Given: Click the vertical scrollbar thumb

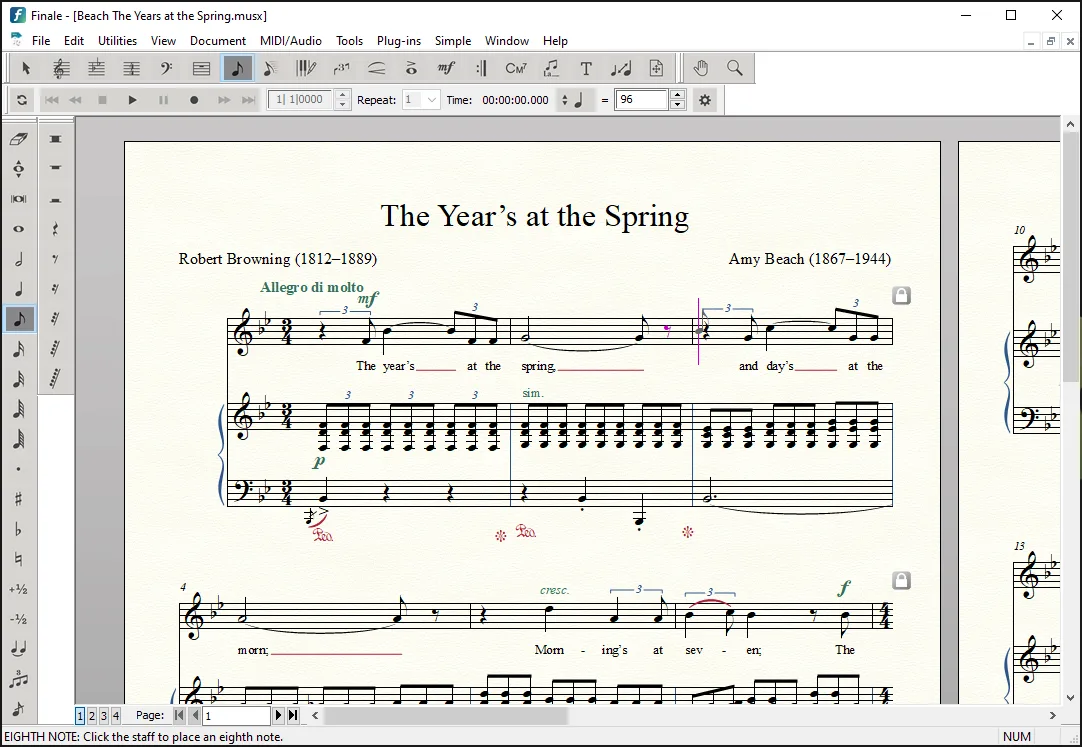Looking at the screenshot, I should pyautogui.click(x=1070, y=259).
